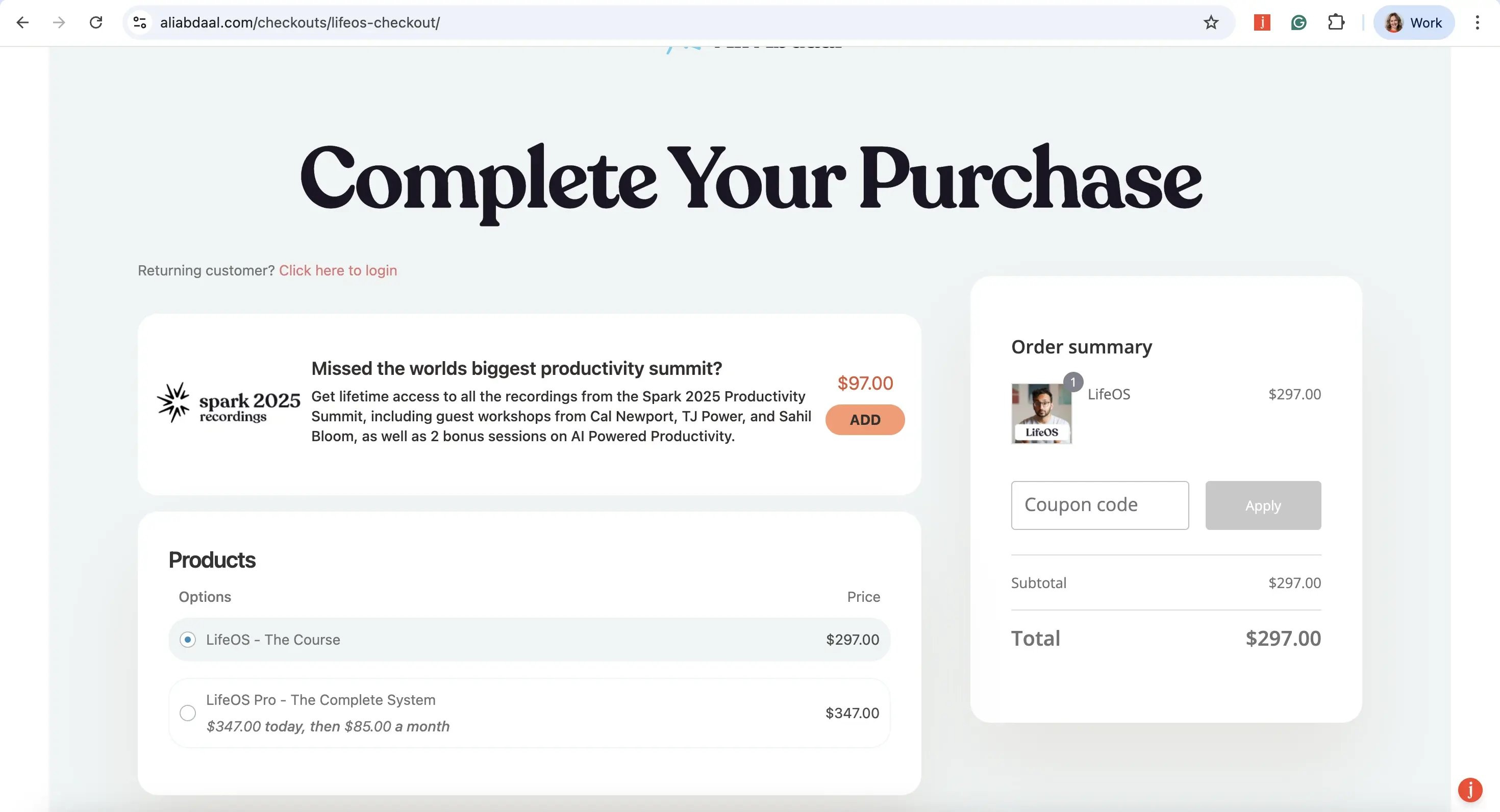Image resolution: width=1500 pixels, height=812 pixels.
Task: Add Spark 2025 recordings to order
Action: click(x=865, y=420)
